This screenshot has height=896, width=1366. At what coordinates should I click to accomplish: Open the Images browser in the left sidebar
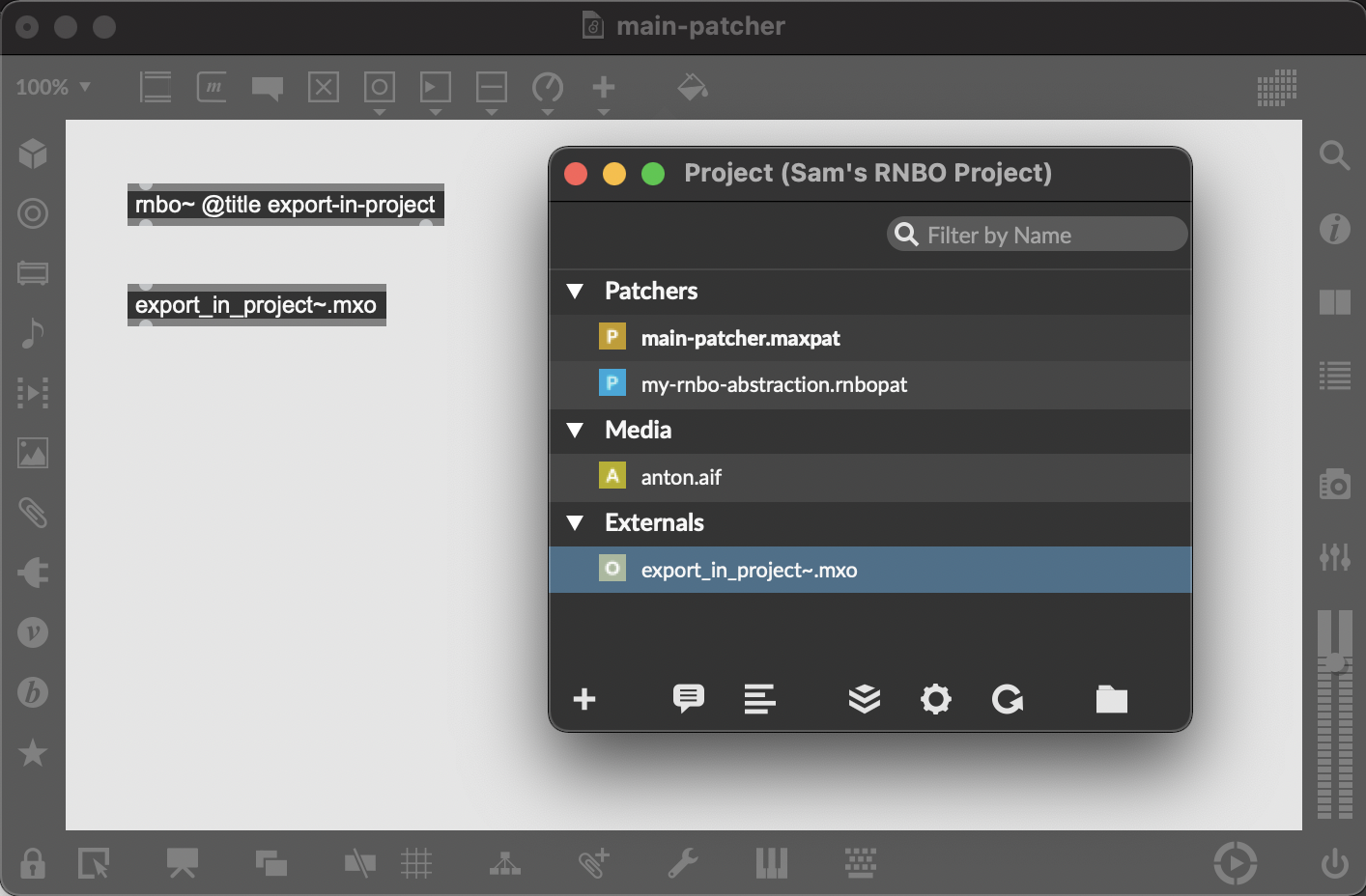click(x=33, y=453)
